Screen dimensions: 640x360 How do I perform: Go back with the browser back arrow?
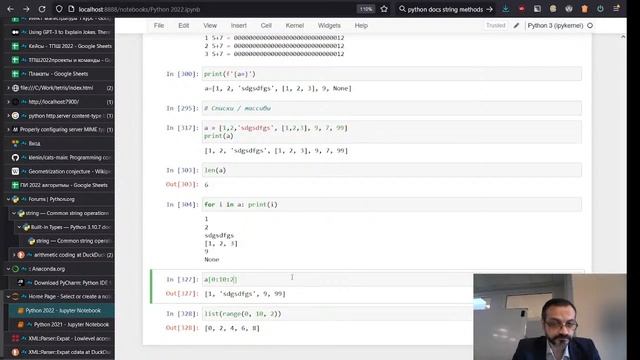11,9
